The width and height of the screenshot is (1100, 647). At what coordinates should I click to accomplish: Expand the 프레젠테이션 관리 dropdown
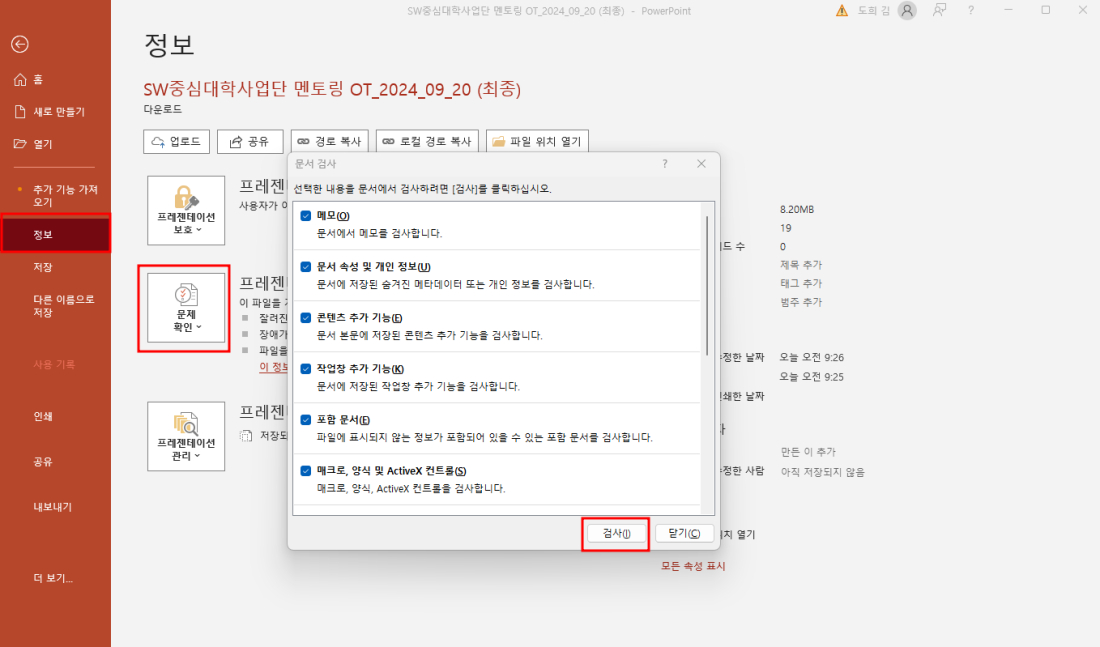click(x=186, y=436)
